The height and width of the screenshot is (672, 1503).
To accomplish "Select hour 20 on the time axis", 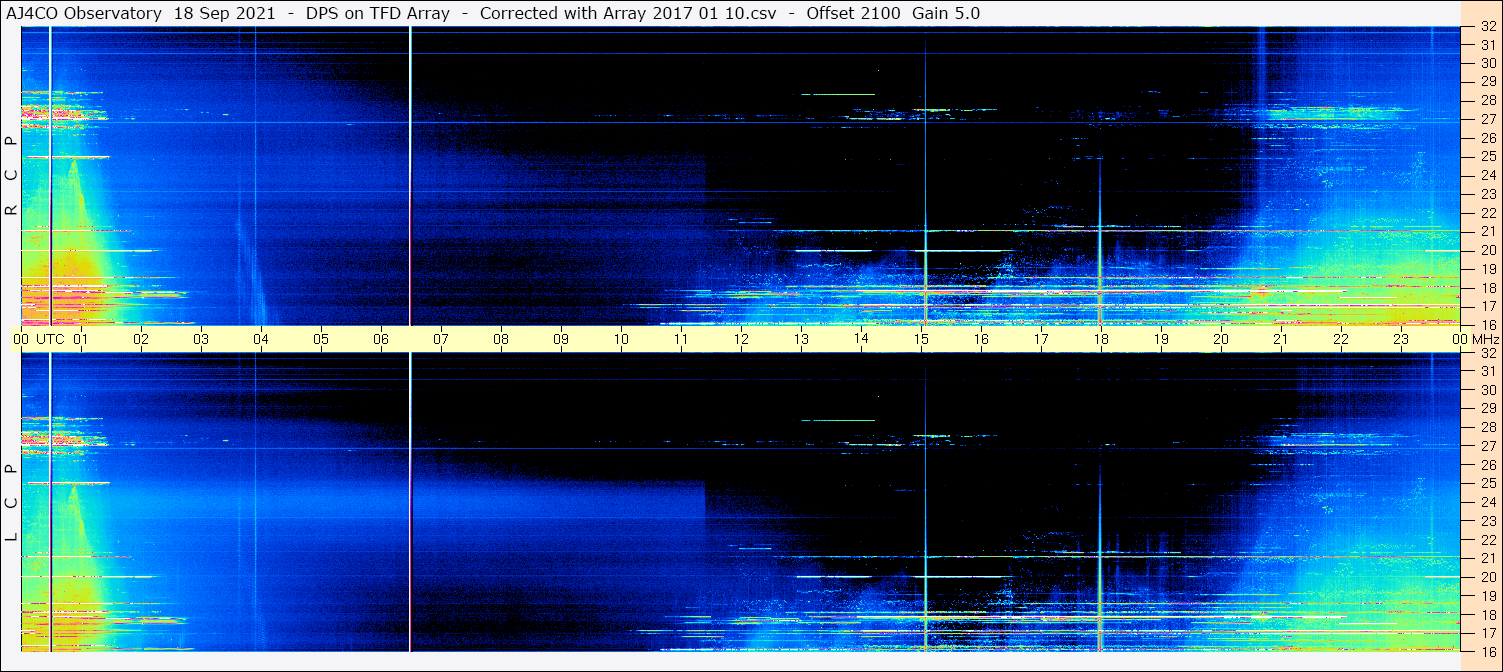I will [1221, 339].
